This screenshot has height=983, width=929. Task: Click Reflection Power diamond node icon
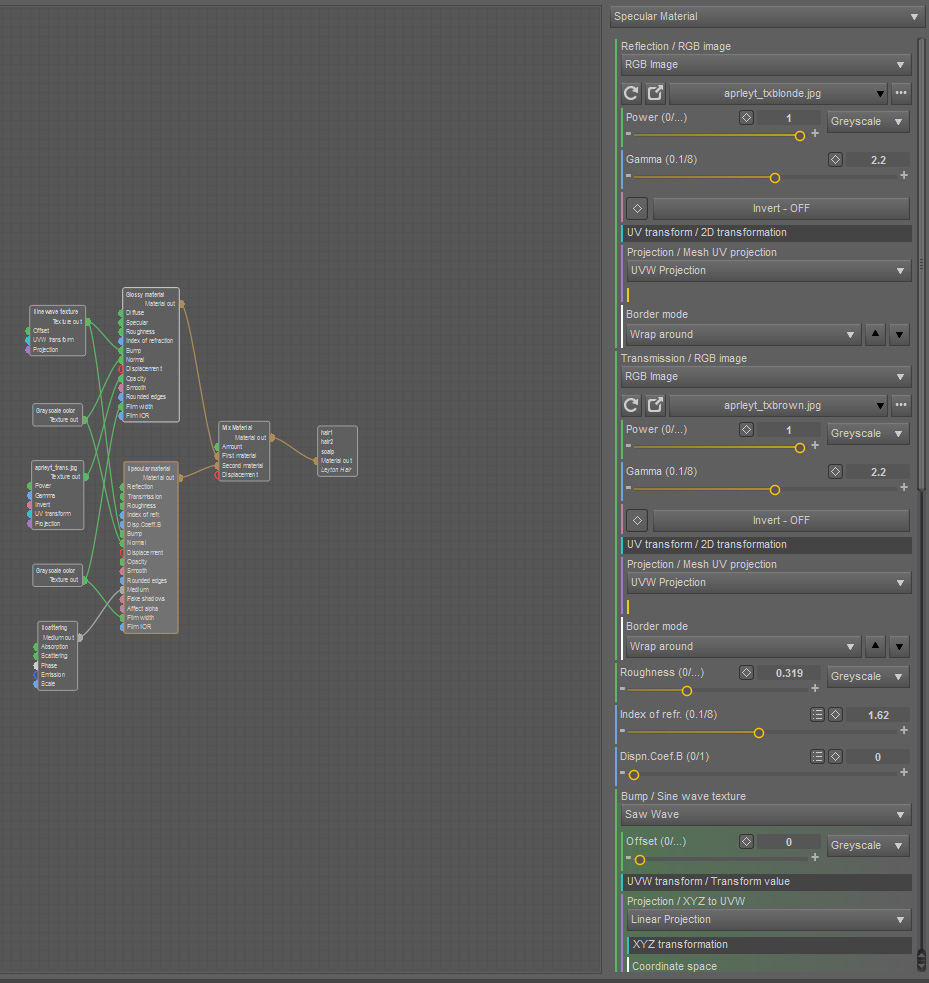746,118
